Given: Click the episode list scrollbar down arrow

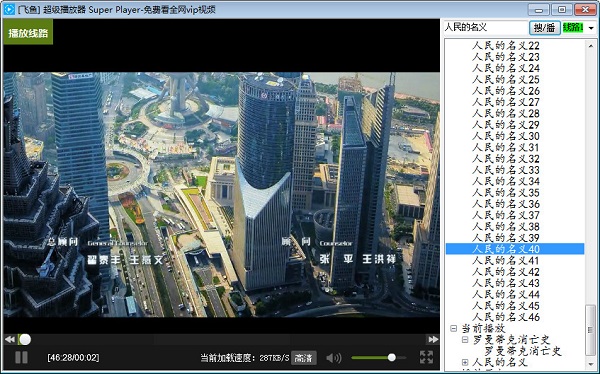Looking at the screenshot, I should (591, 364).
